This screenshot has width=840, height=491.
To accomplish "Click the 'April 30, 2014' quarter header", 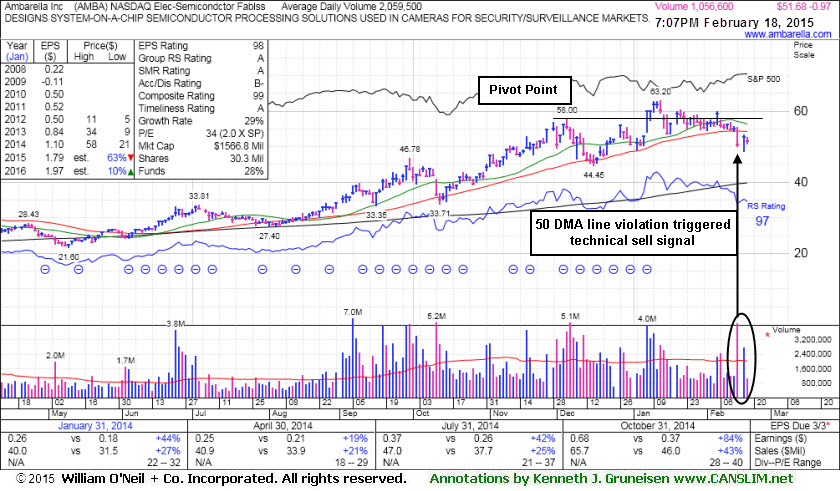I will [x=283, y=426].
